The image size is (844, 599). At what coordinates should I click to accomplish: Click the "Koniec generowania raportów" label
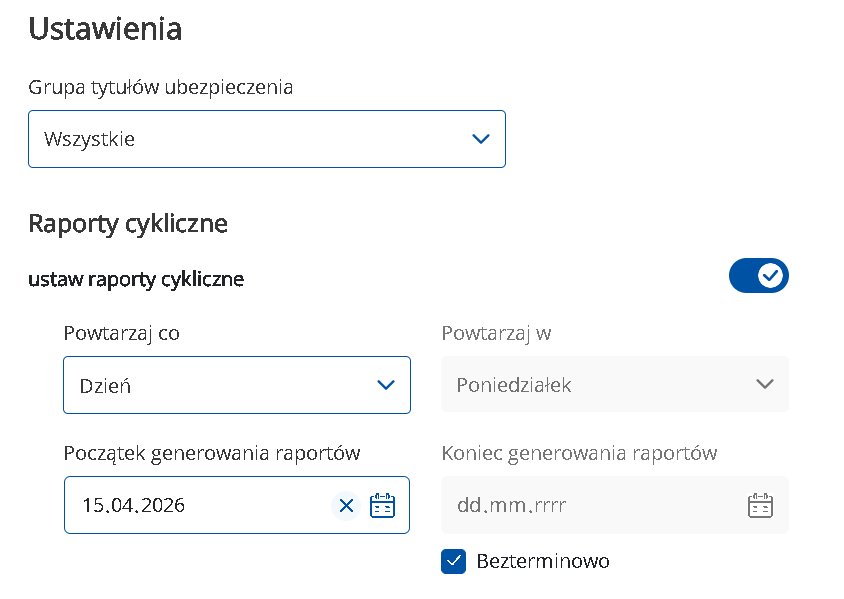pos(579,453)
